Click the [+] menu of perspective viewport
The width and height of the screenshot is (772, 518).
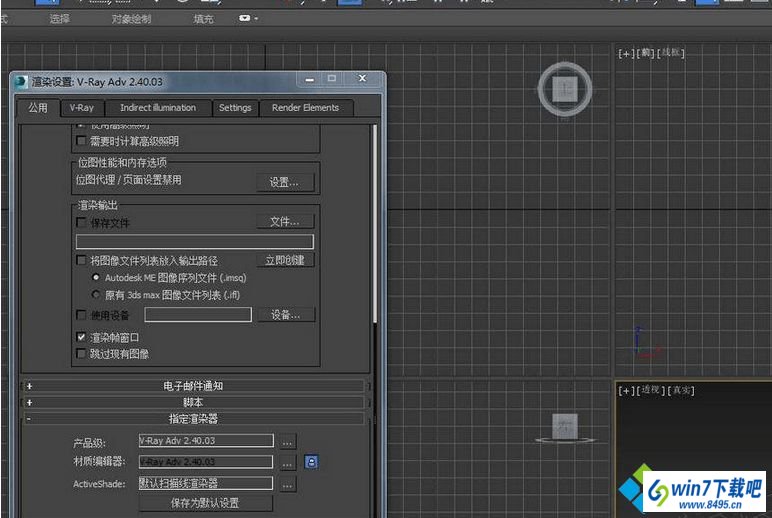click(x=626, y=391)
